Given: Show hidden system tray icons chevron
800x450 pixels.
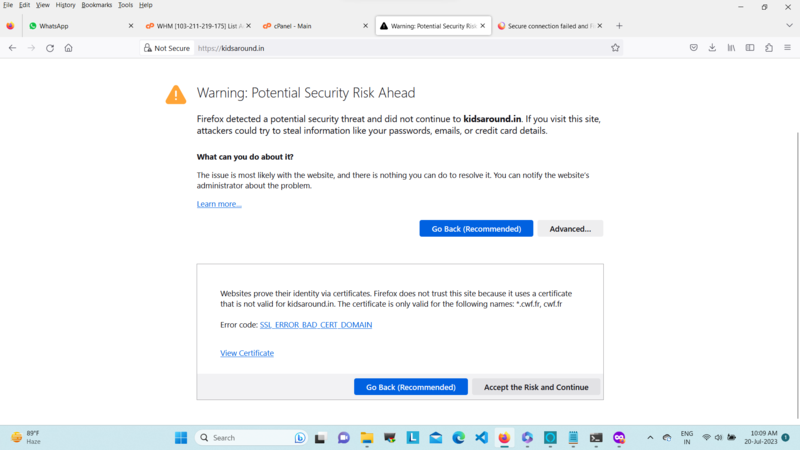Looking at the screenshot, I should point(650,438).
